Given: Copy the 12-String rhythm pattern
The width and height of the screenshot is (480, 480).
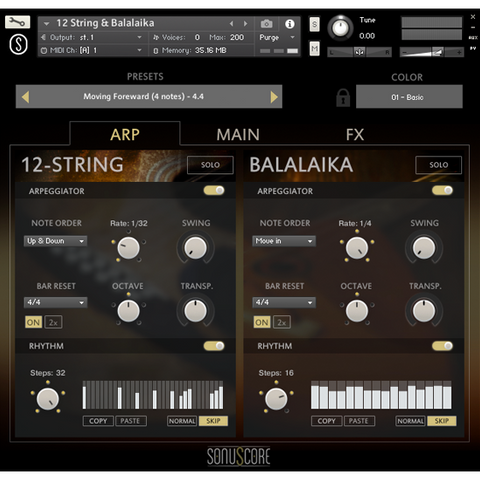Looking at the screenshot, I should tap(98, 421).
